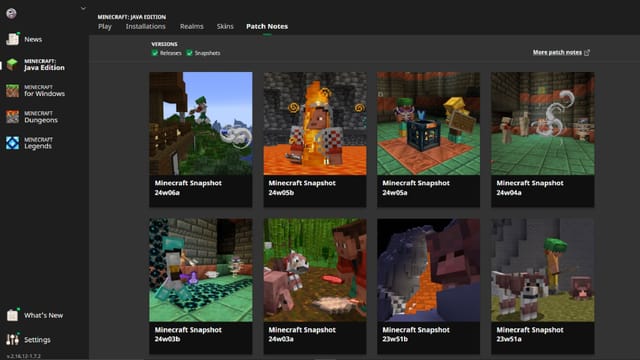
Task: Click the What's New icon
Action: tap(12, 315)
